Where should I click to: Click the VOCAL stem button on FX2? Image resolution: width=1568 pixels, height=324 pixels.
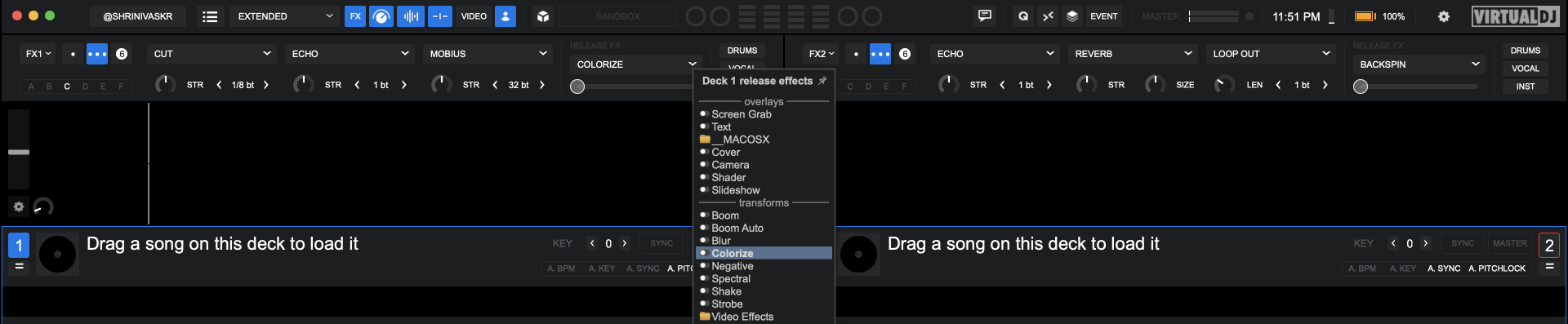1525,69
